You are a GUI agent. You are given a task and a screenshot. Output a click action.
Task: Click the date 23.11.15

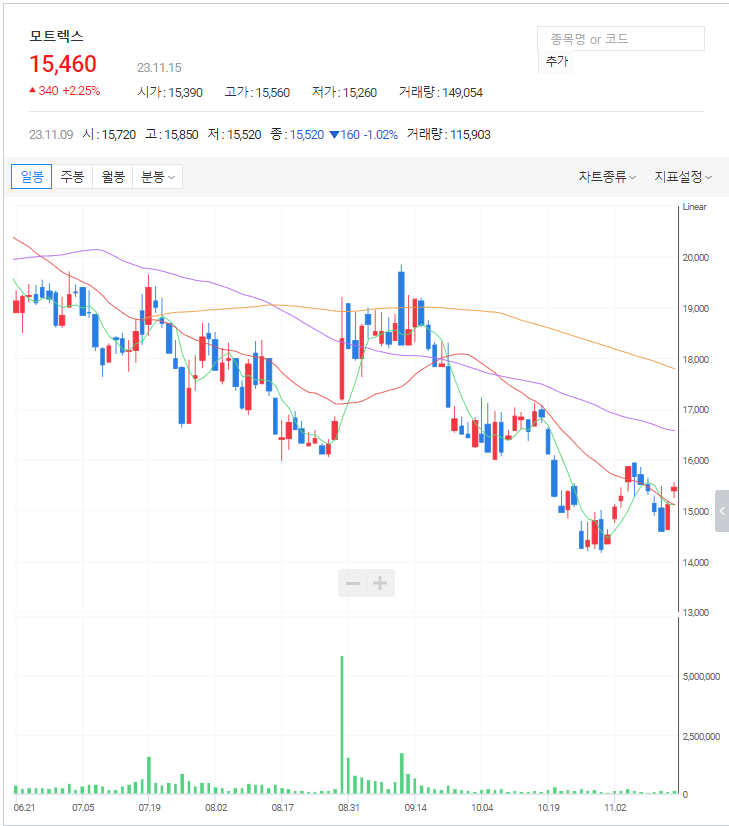[159, 67]
